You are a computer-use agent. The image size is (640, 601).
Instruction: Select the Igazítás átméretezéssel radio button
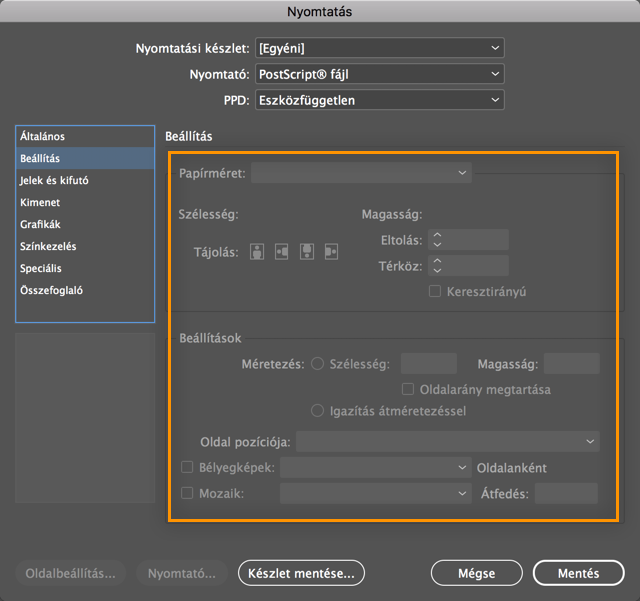point(318,411)
